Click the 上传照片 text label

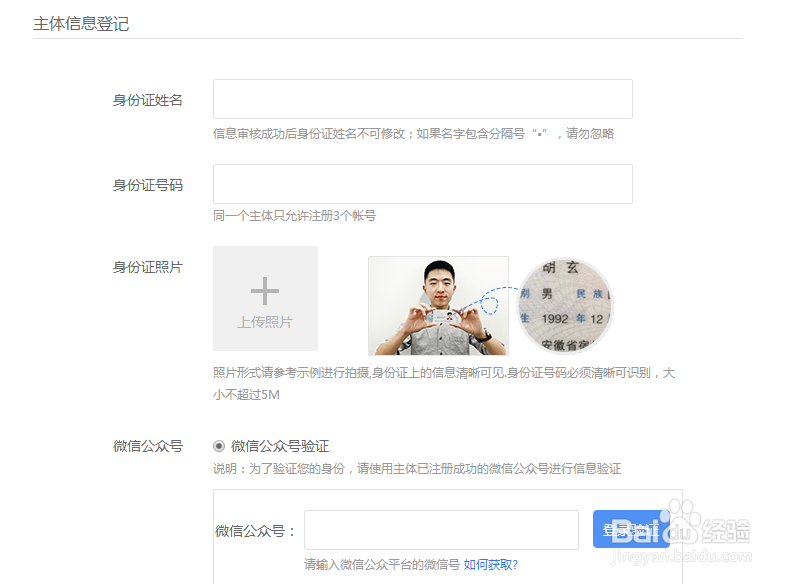265,322
